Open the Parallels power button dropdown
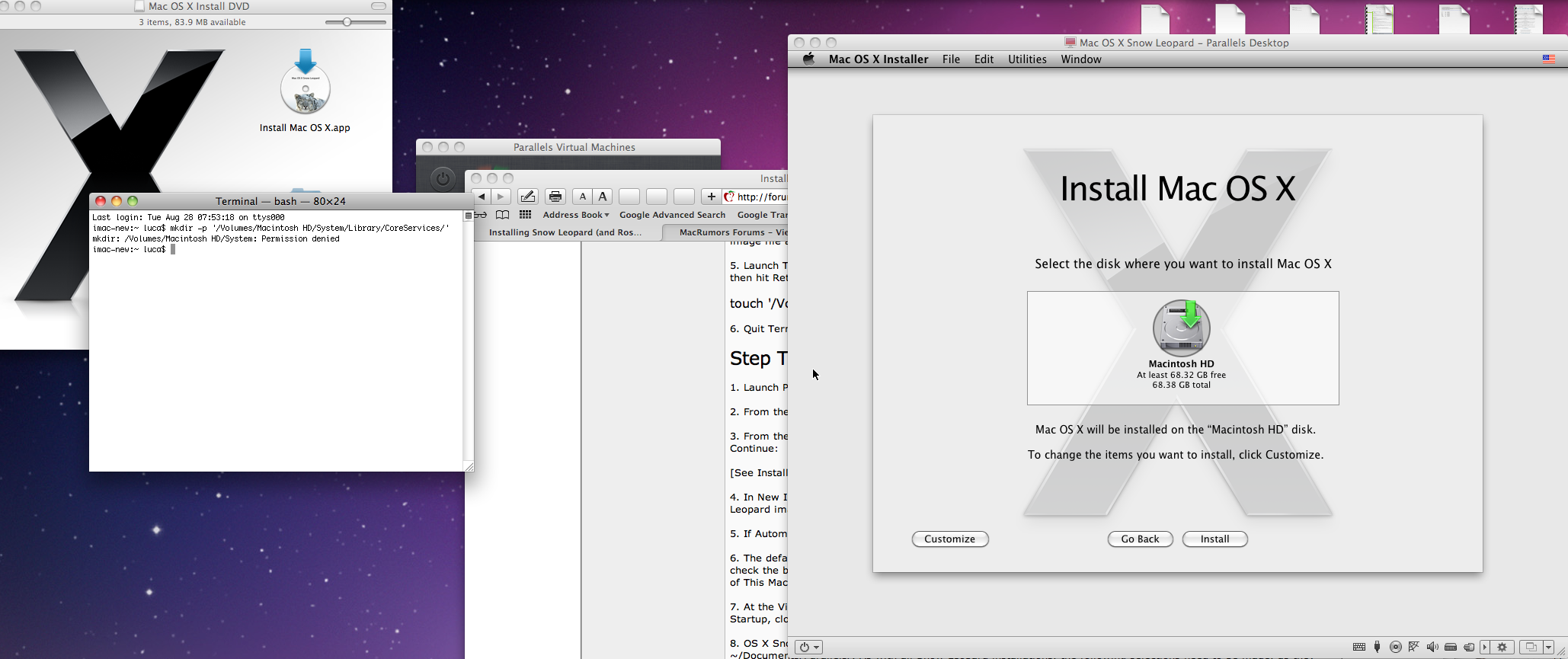 click(x=809, y=647)
